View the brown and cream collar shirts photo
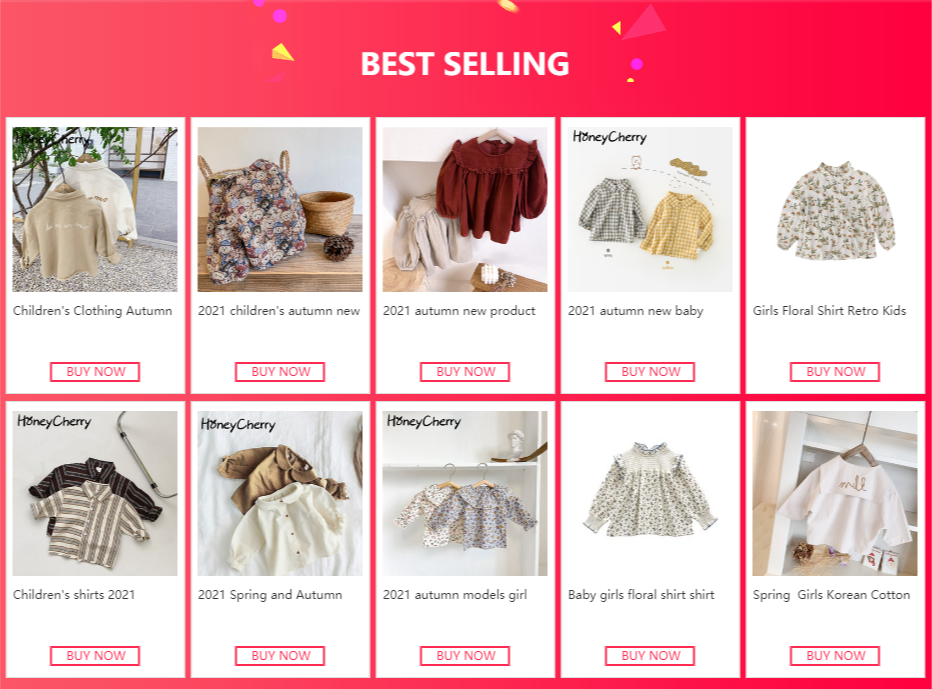 [x=280, y=493]
